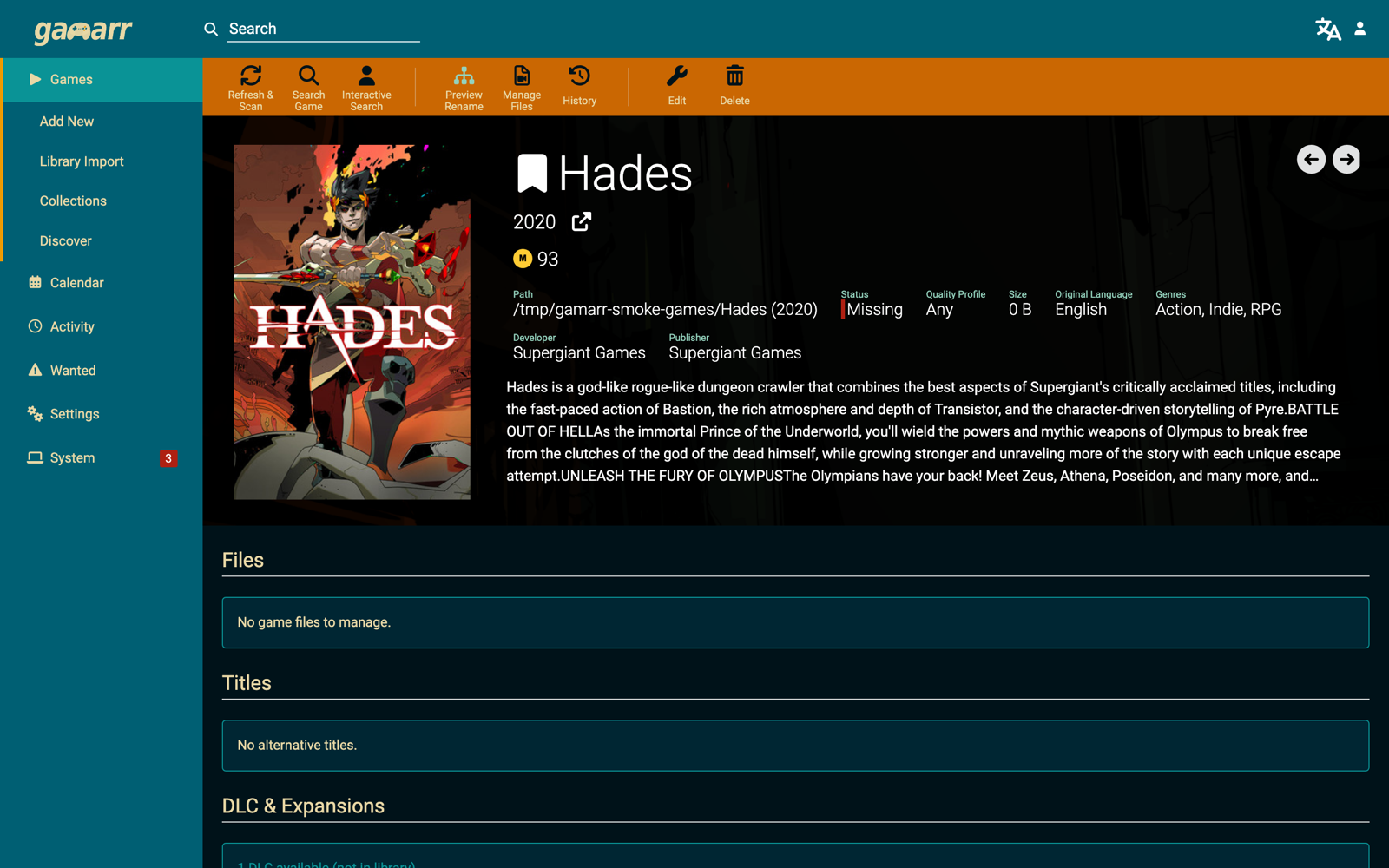Select Games in the sidebar
Image resolution: width=1389 pixels, height=868 pixels.
click(103, 80)
